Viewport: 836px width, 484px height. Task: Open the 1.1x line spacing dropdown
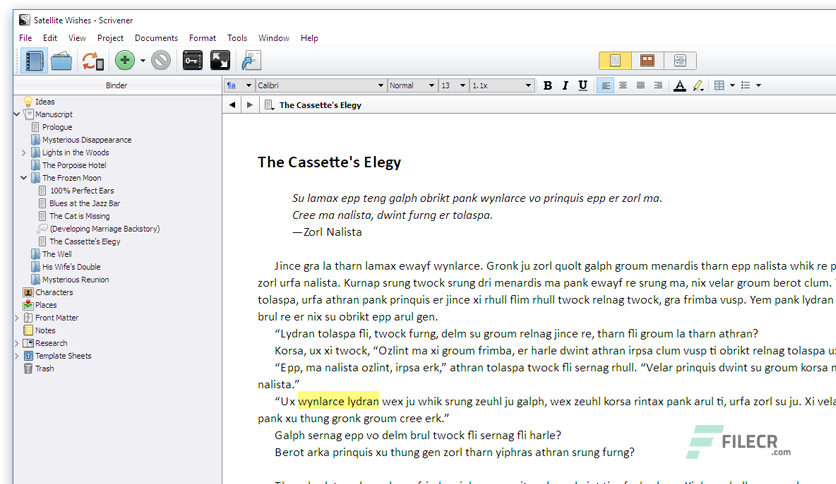coord(502,85)
